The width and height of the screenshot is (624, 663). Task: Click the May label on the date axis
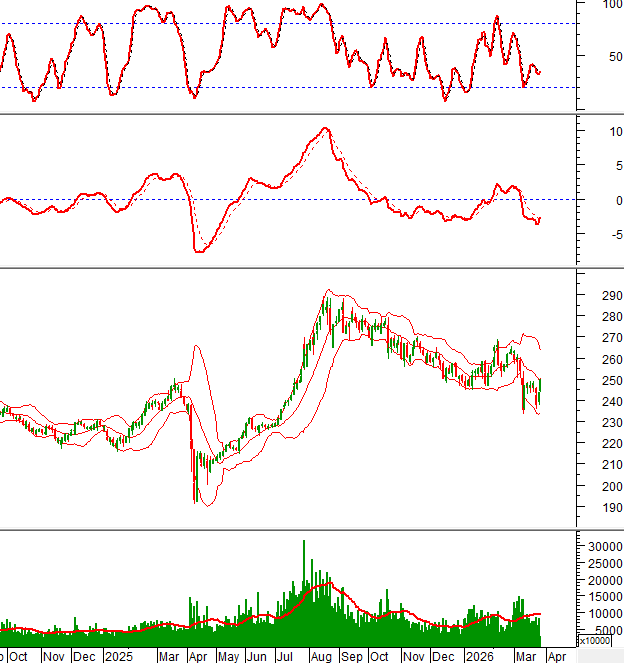point(228,656)
